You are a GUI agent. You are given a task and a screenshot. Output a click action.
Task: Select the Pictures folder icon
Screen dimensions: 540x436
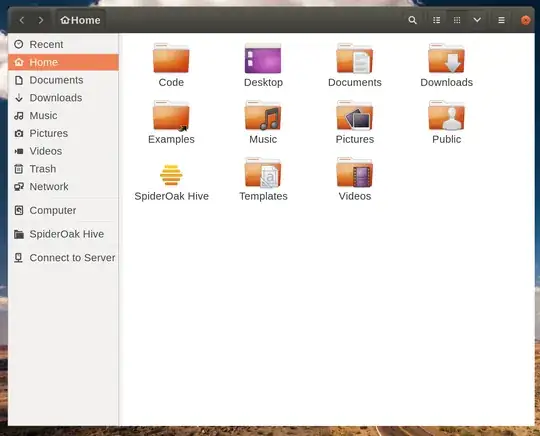point(355,115)
